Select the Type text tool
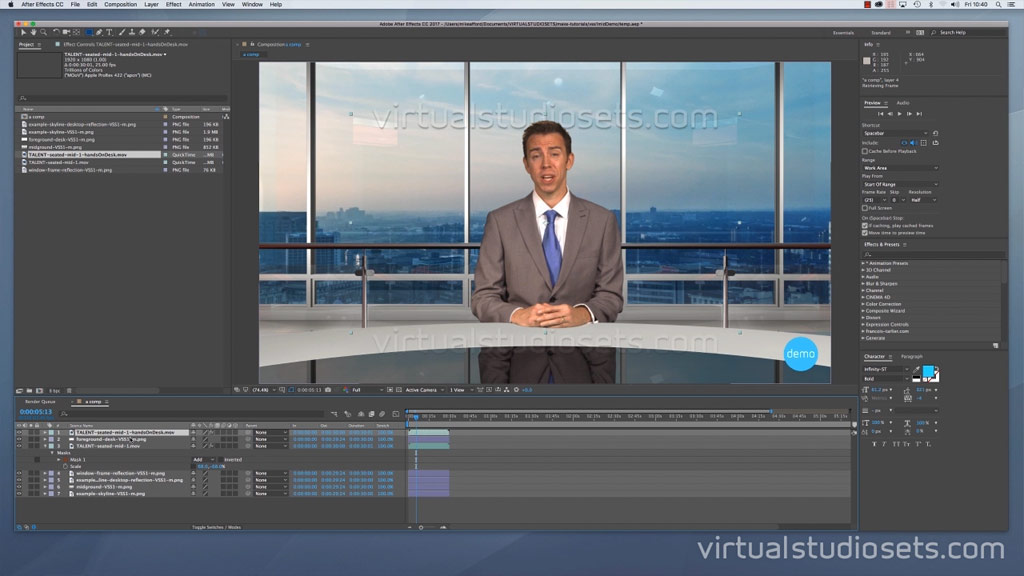The height and width of the screenshot is (576, 1024). coord(109,32)
